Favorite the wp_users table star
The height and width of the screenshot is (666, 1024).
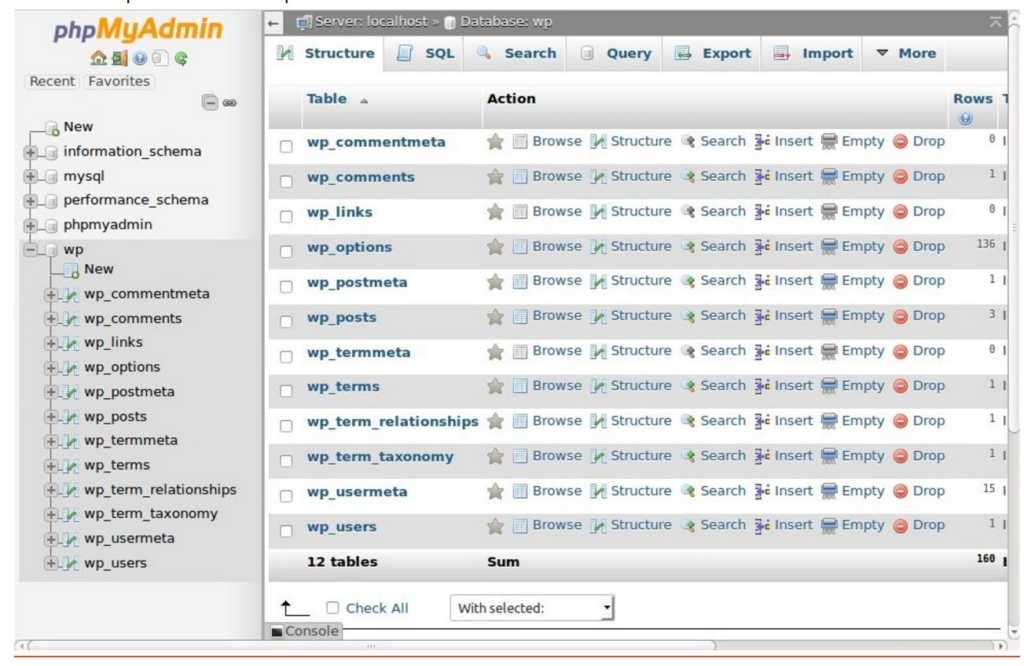(495, 526)
